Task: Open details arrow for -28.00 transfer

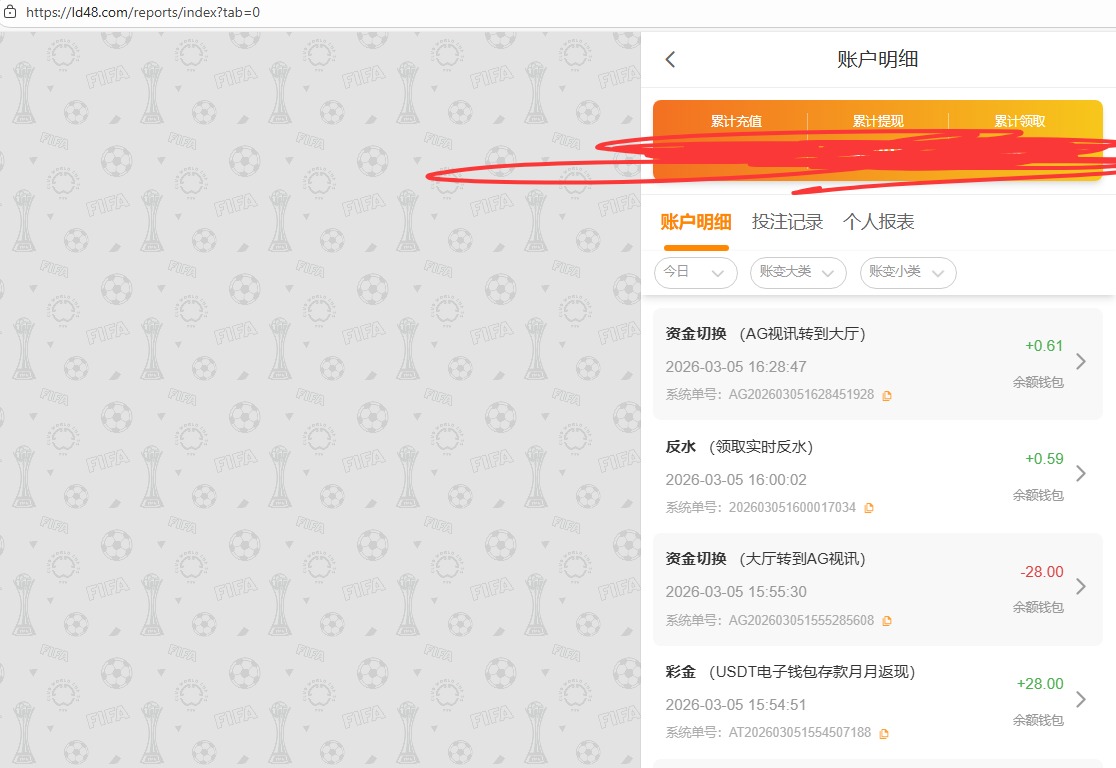Action: 1080,587
